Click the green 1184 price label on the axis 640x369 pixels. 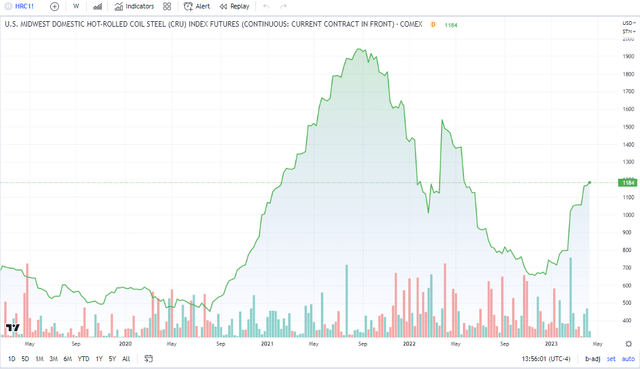tap(628, 182)
